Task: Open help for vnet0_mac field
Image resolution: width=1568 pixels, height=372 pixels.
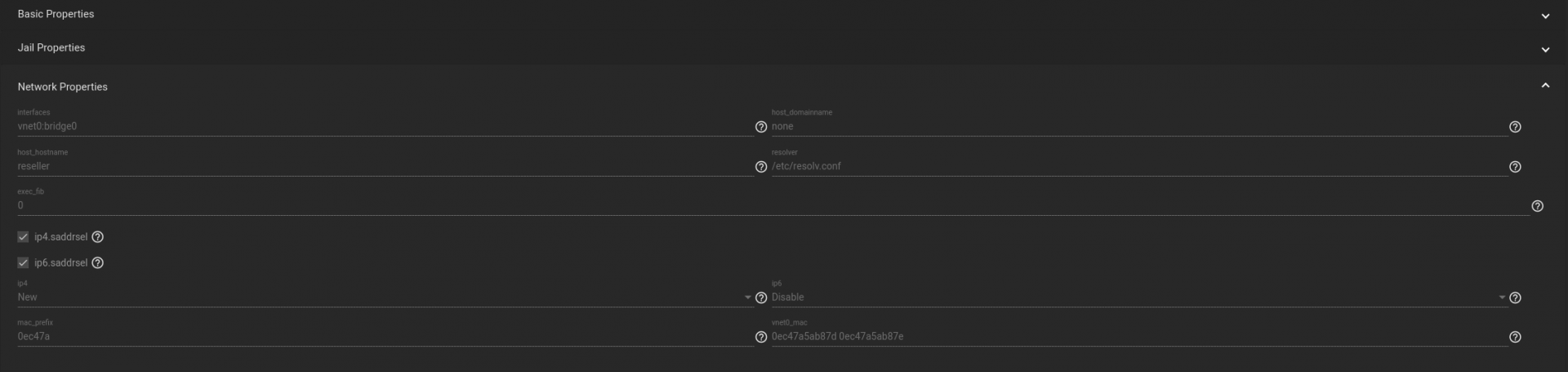Action: [x=1515, y=337]
